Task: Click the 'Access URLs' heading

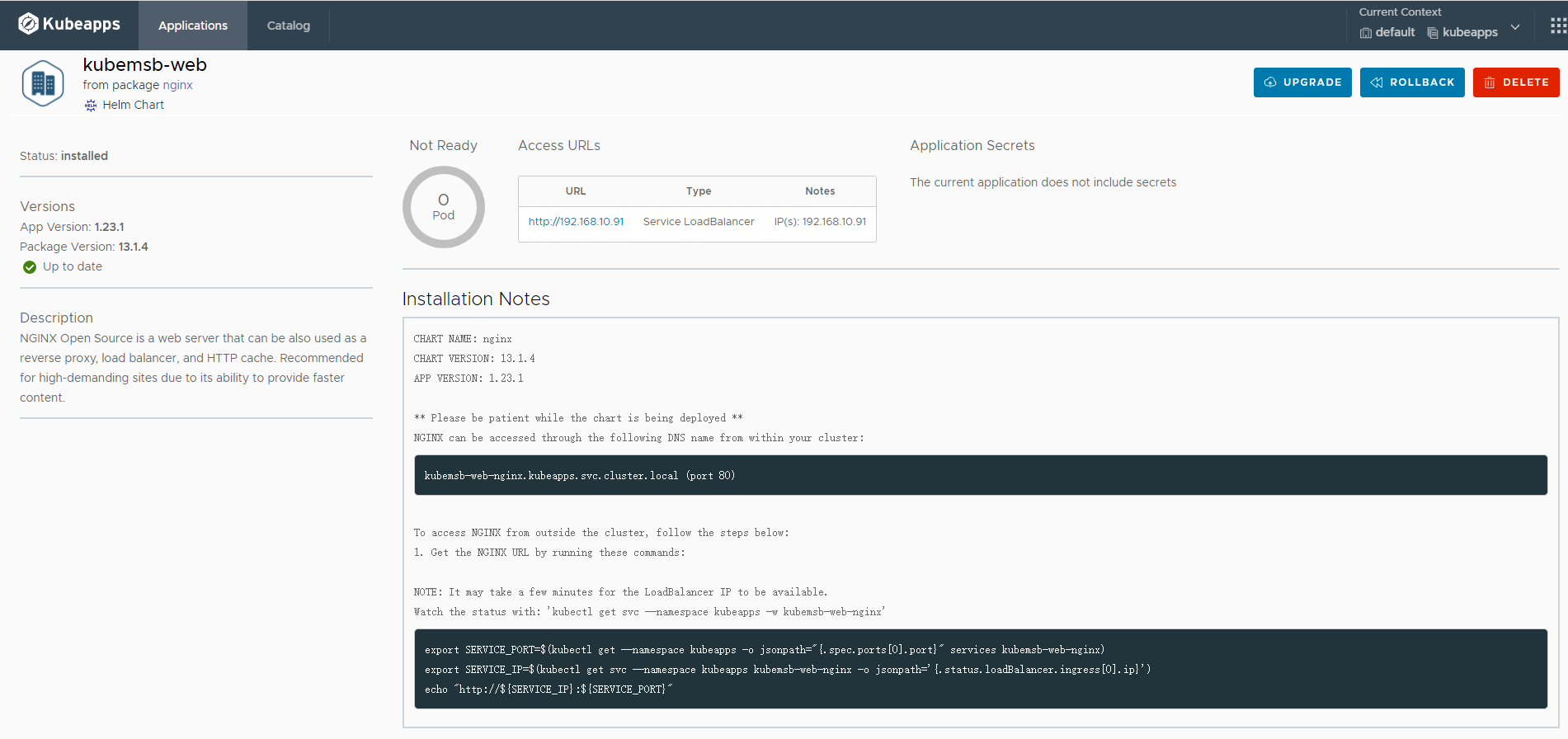Action: click(559, 145)
